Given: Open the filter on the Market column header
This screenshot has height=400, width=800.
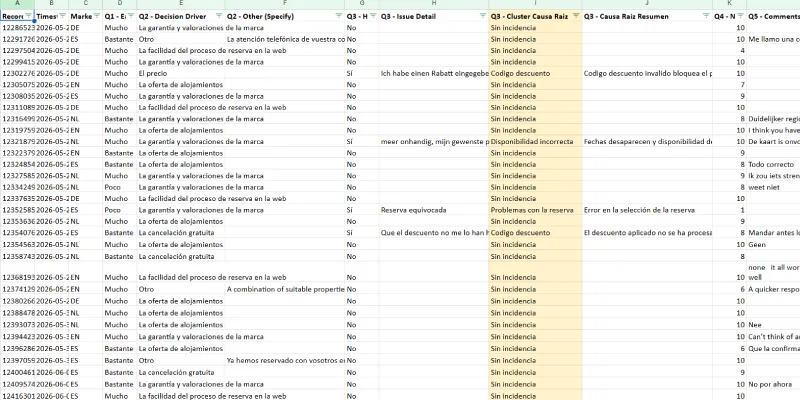Looking at the screenshot, I should (96, 16).
